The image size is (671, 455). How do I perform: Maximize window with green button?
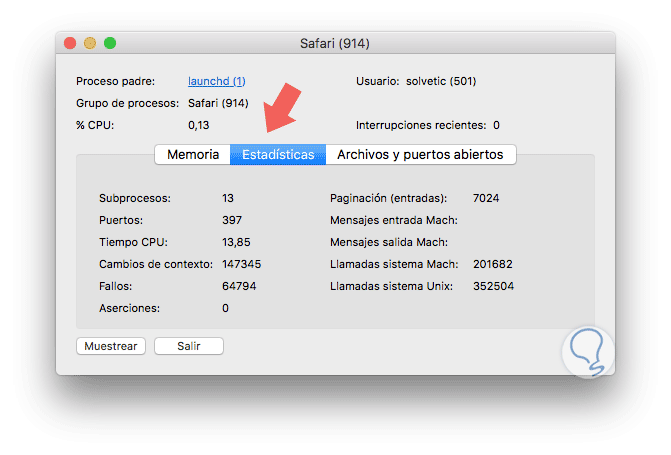(x=110, y=43)
